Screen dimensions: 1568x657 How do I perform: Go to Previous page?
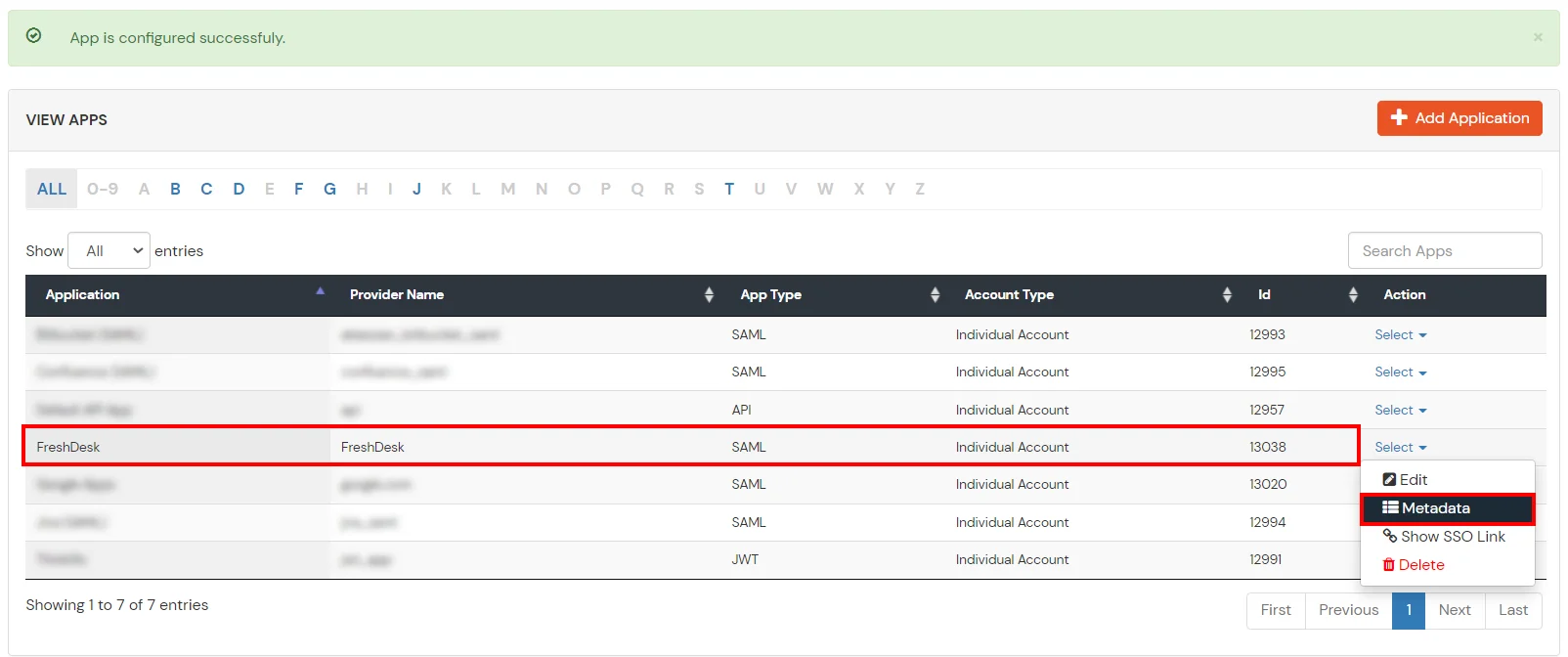tap(1348, 610)
